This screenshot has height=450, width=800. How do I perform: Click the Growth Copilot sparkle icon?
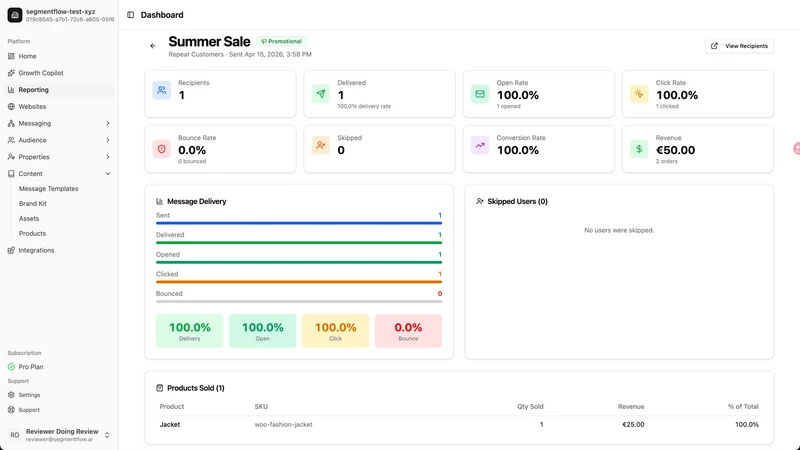pos(11,73)
